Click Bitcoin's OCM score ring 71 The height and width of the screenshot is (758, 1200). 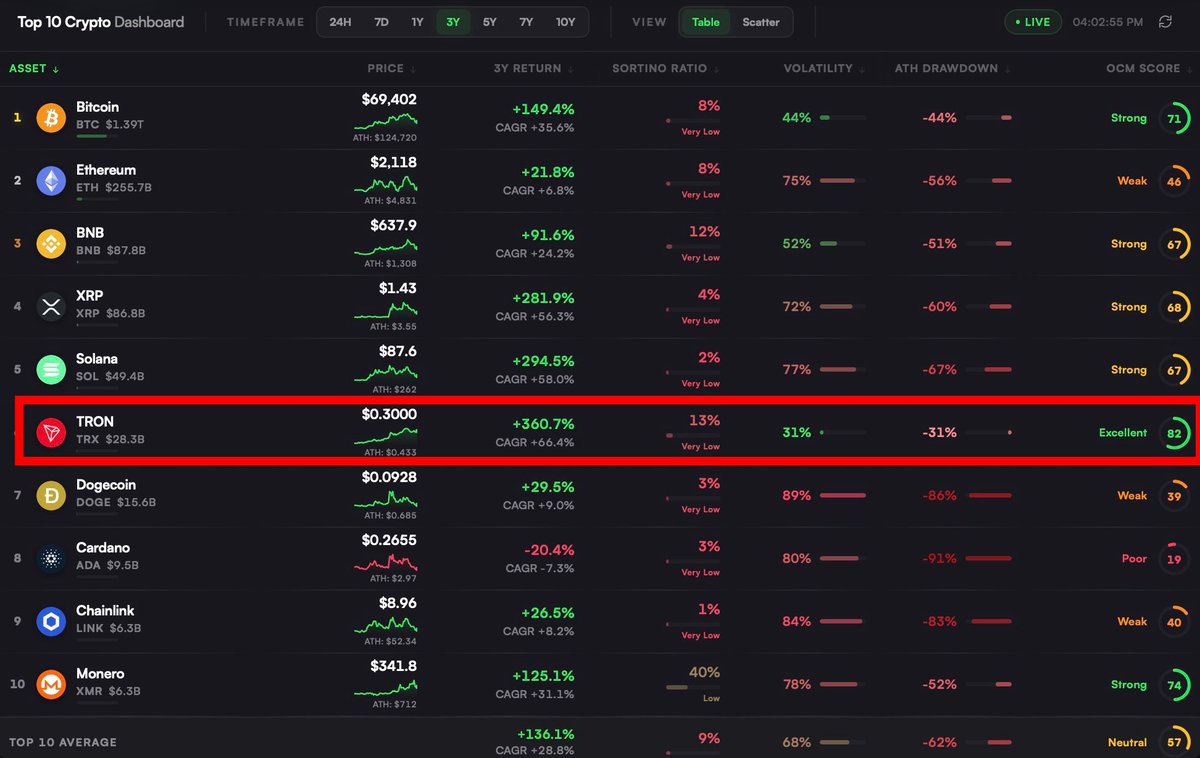pyautogui.click(x=1174, y=118)
